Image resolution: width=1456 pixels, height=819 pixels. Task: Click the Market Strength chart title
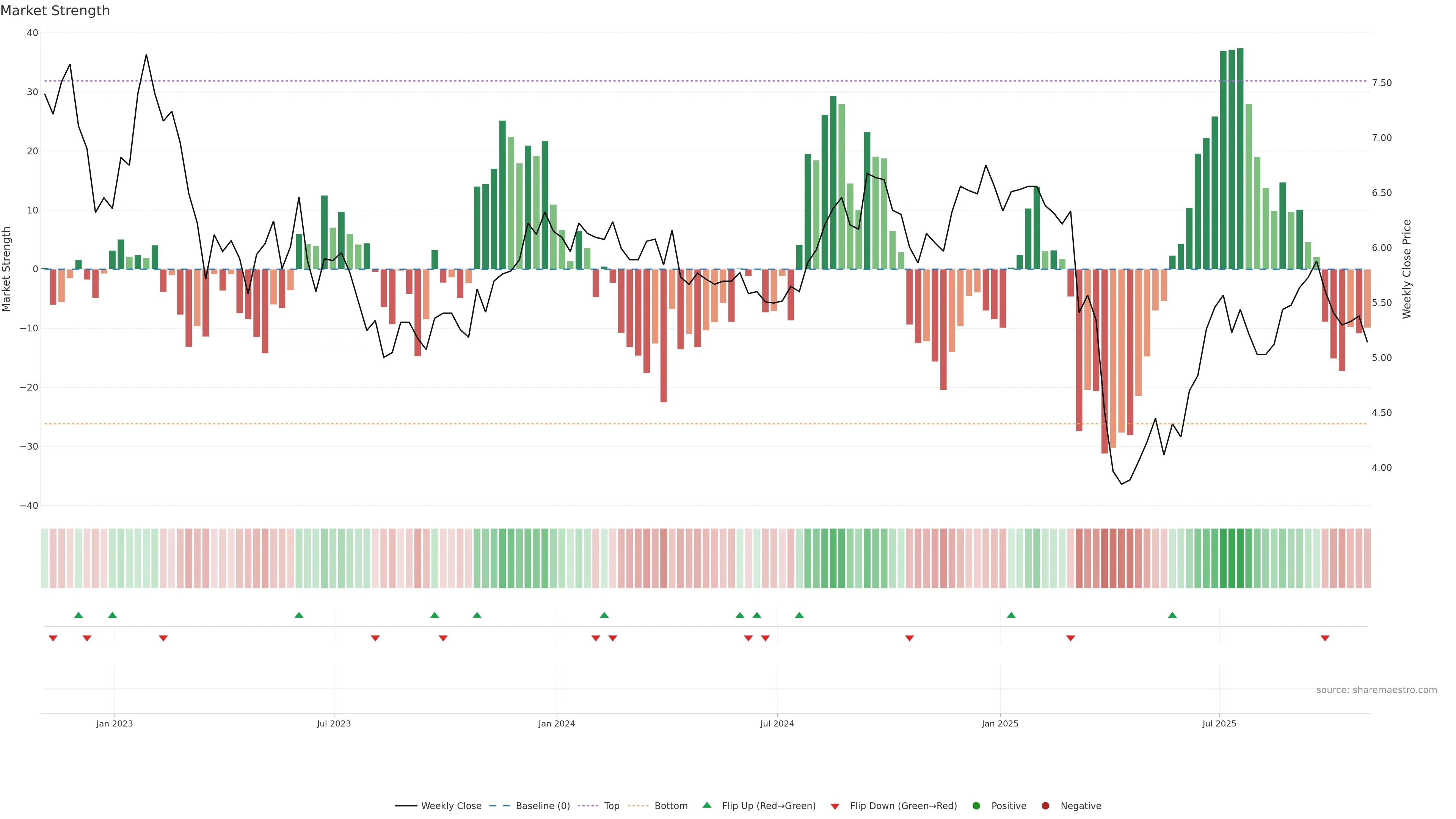pyautogui.click(x=55, y=11)
